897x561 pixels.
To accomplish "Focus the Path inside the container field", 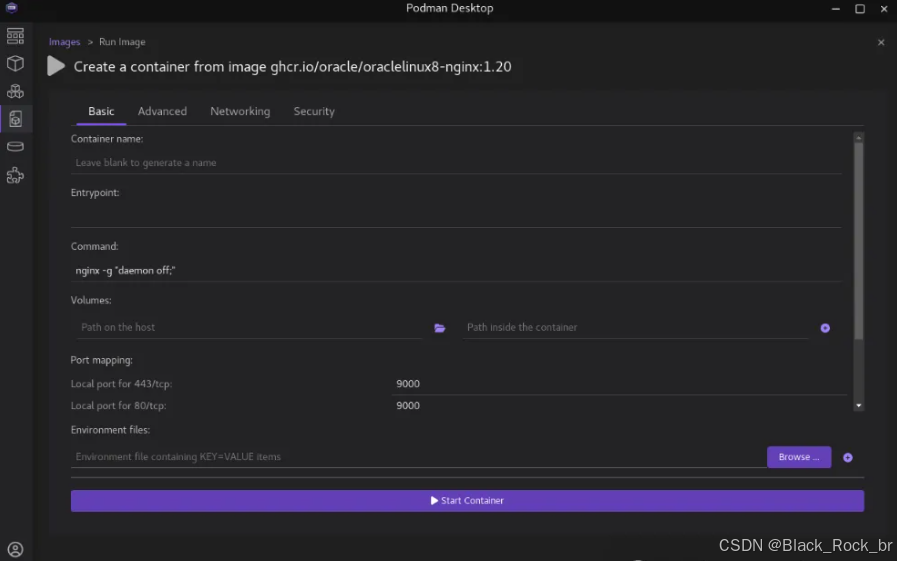I will click(x=636, y=328).
